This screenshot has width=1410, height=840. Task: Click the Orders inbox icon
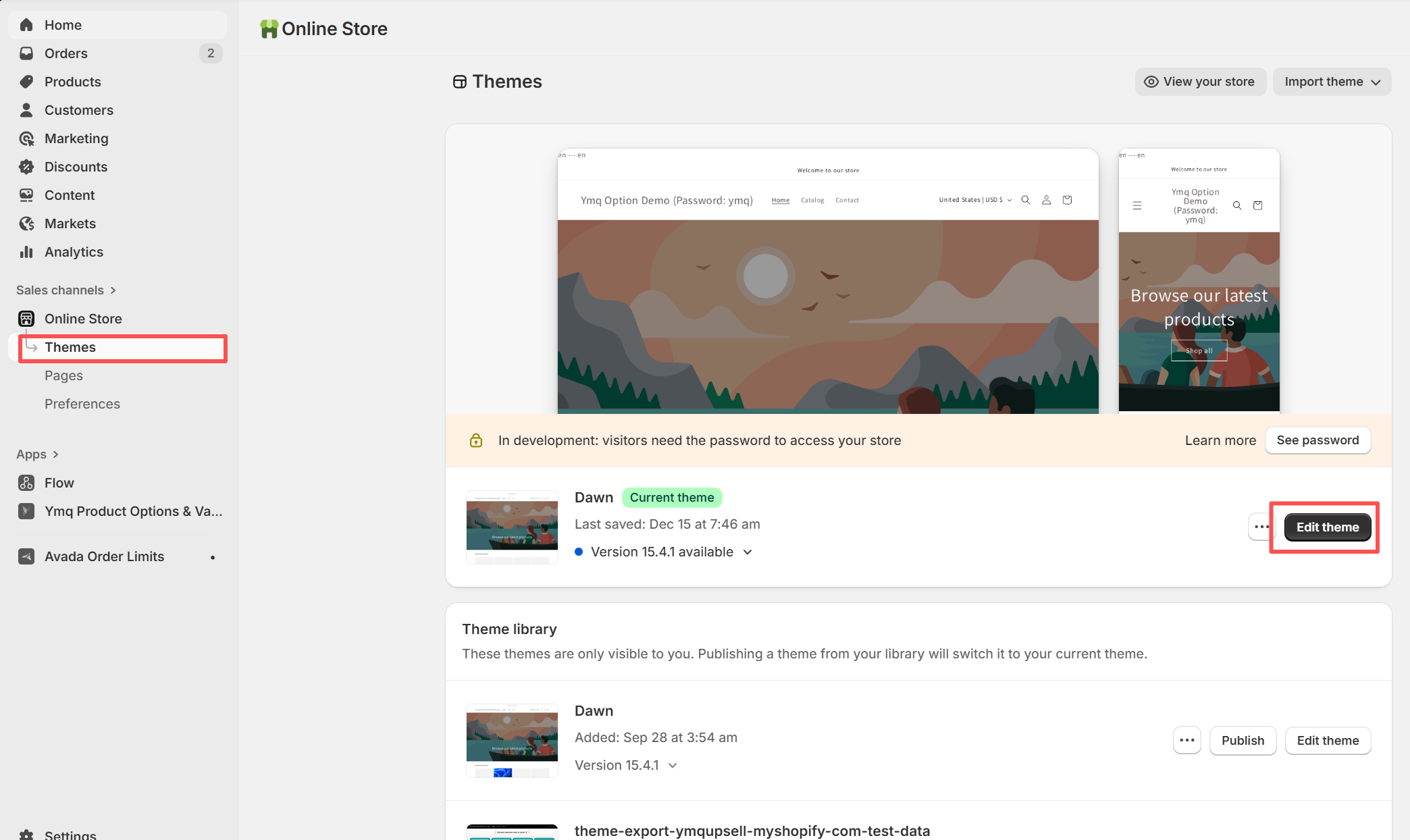point(26,53)
